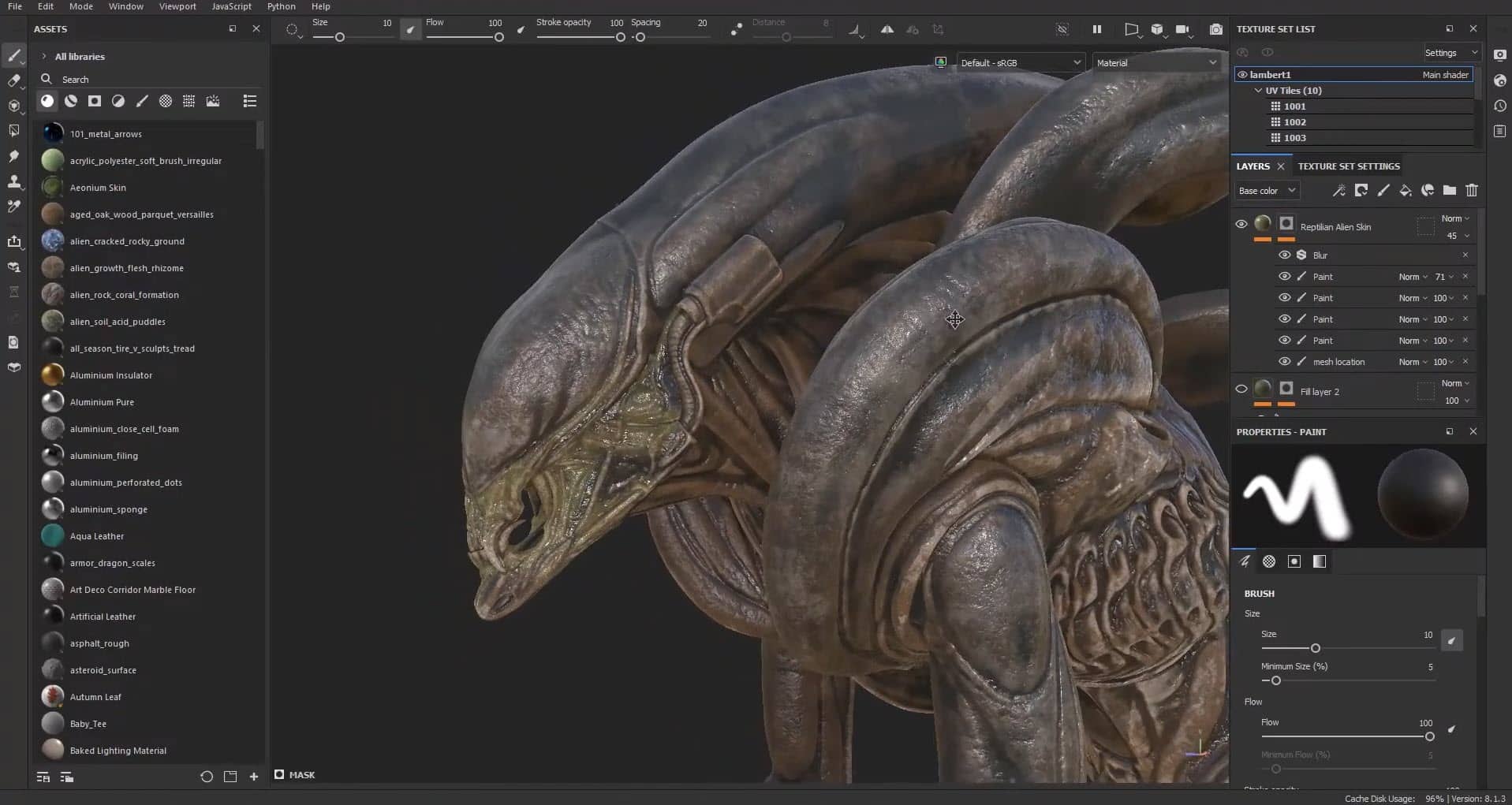Toggle list view icon in Assets
The height and width of the screenshot is (805, 1512).
pyautogui.click(x=249, y=101)
